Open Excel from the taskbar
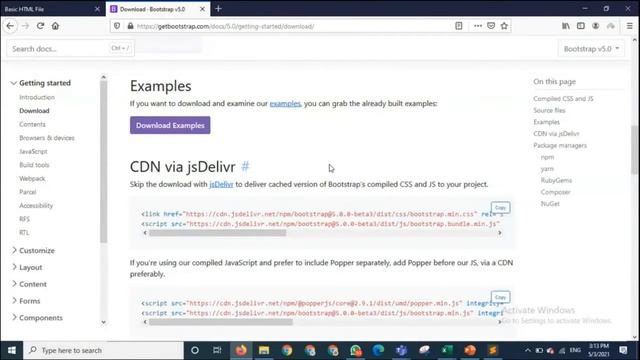Screen dimensions: 640x360 click(x=447, y=350)
